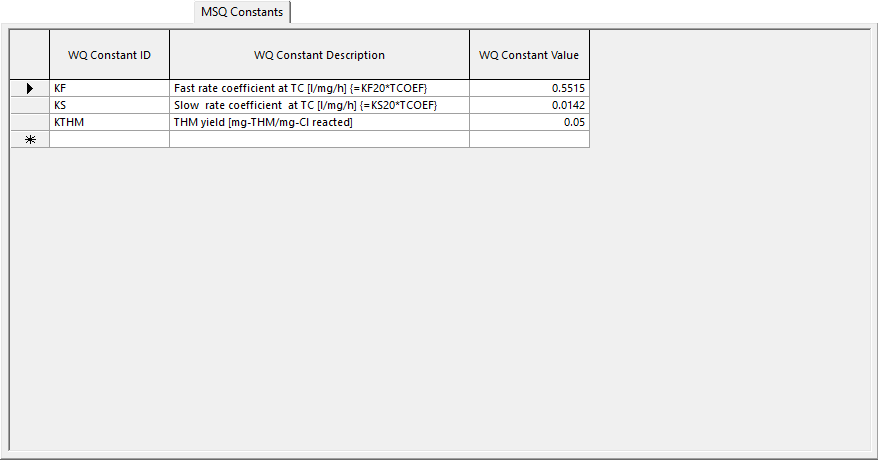This screenshot has width=878, height=460.
Task: Click the new row asterisk marker
Action: tap(29, 140)
